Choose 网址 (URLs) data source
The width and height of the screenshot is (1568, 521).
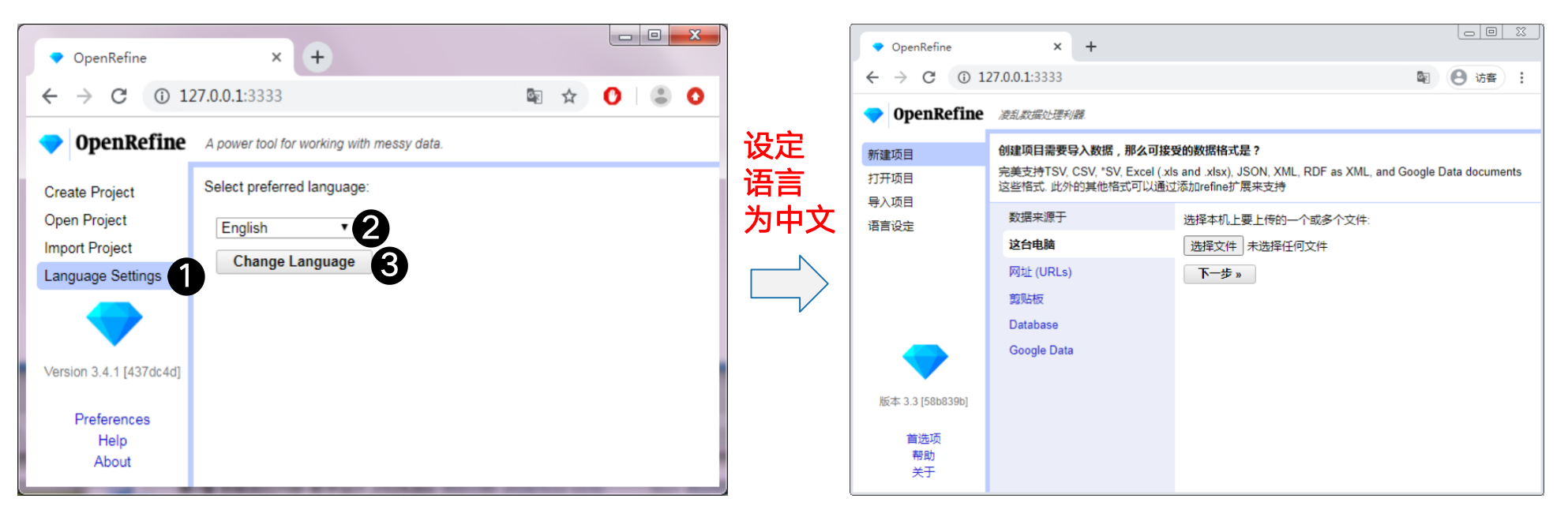click(x=1040, y=272)
